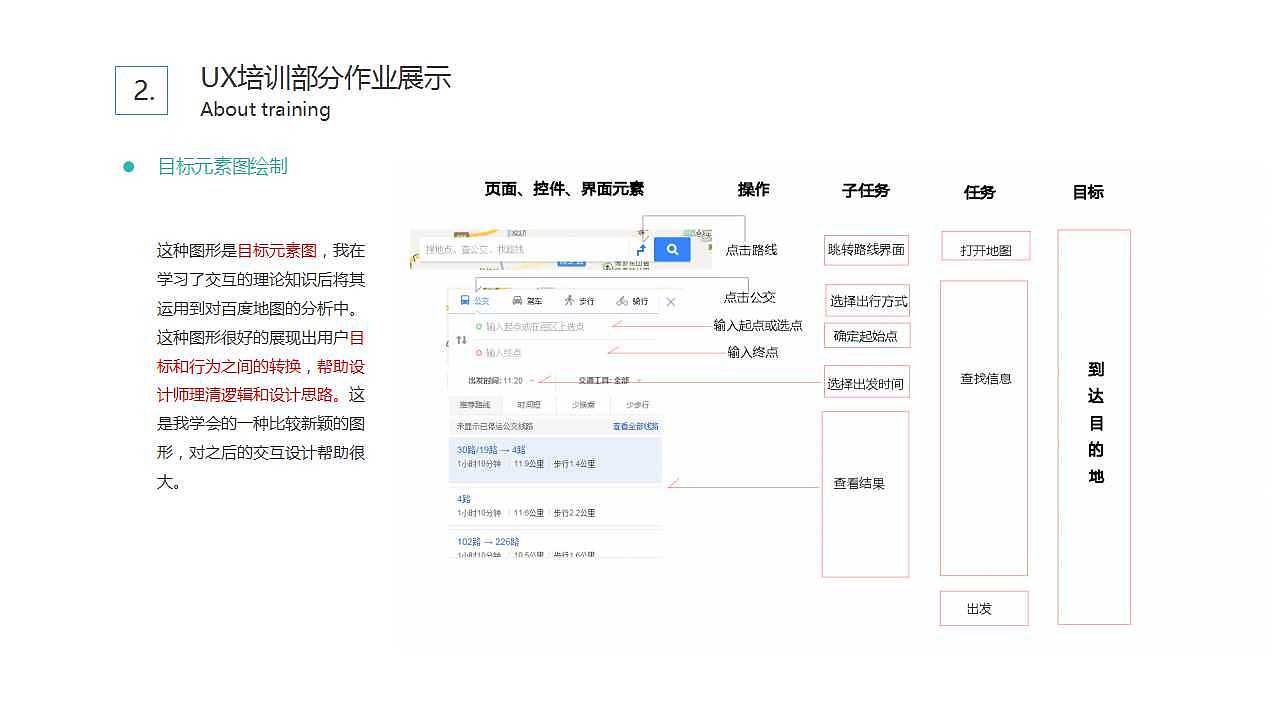This screenshot has height=720, width=1280.
Task: Click the 输入起点或选点 operation label
Action: tap(758, 326)
